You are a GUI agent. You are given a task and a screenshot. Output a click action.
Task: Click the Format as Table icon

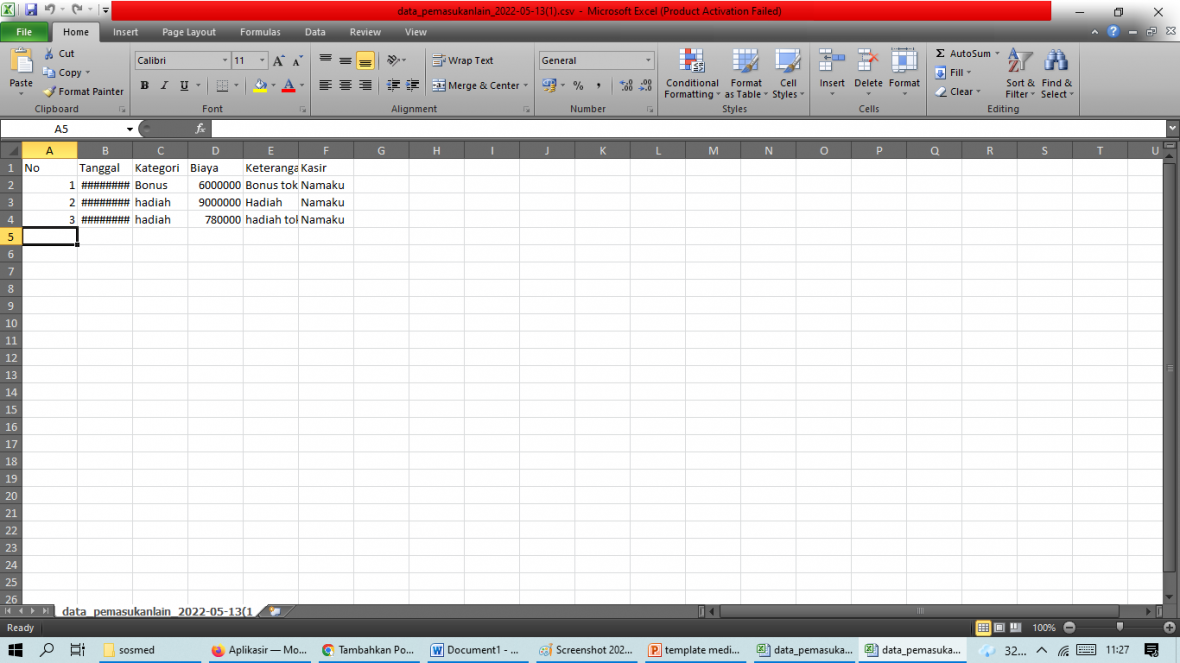pos(745,61)
